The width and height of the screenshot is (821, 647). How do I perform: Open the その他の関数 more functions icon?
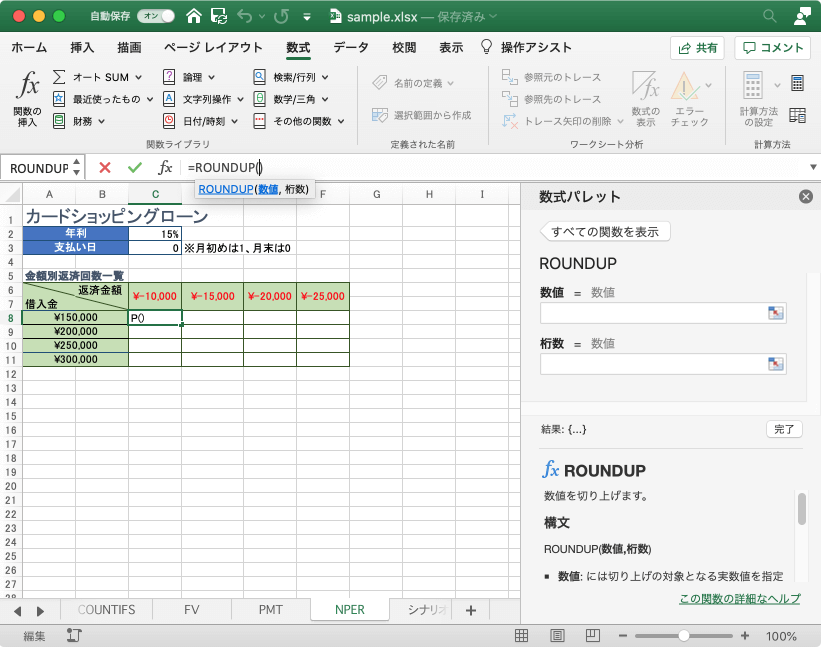click(x=259, y=121)
